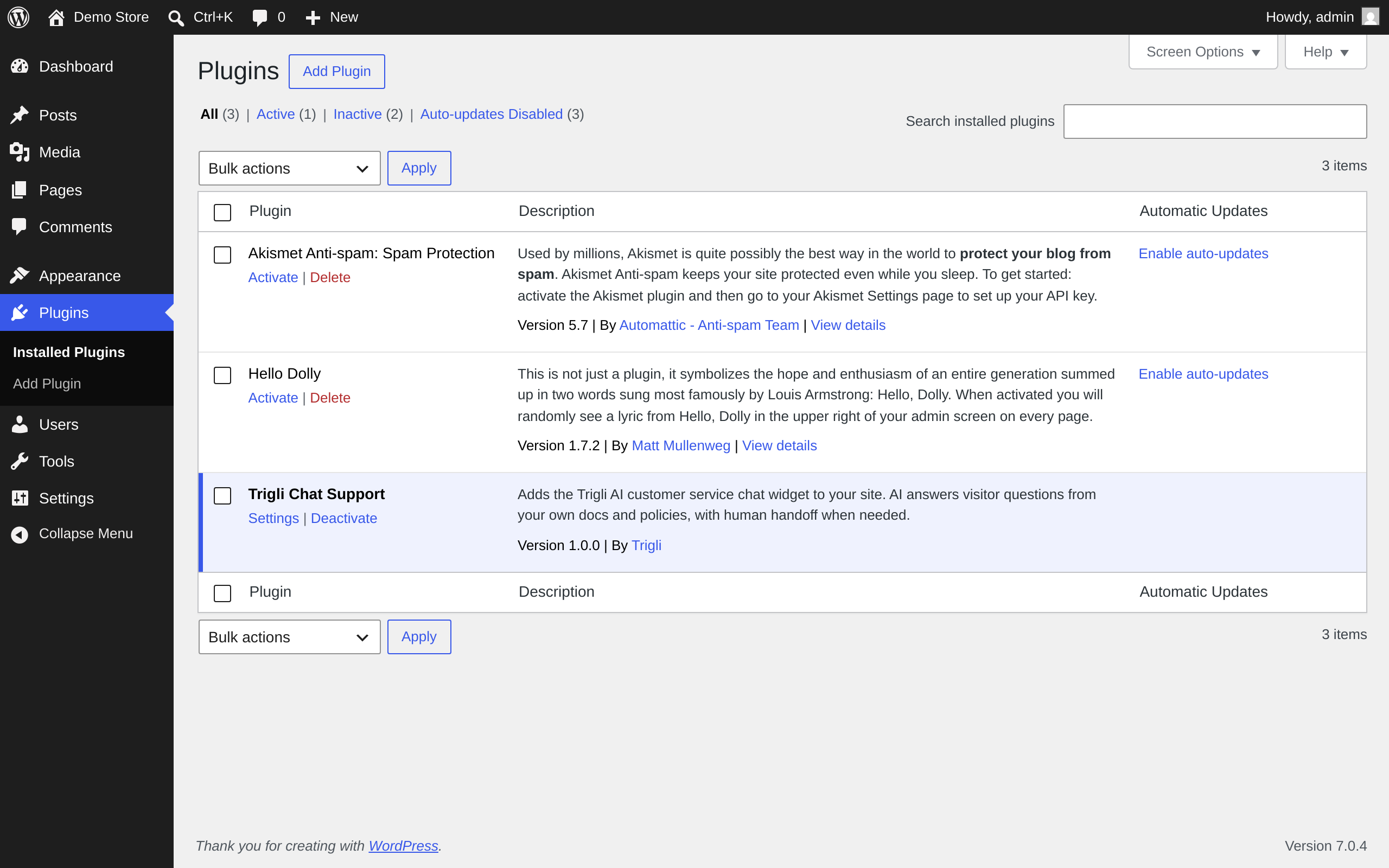
Task: View details of the Hello Dolly plugin
Action: [x=779, y=446]
